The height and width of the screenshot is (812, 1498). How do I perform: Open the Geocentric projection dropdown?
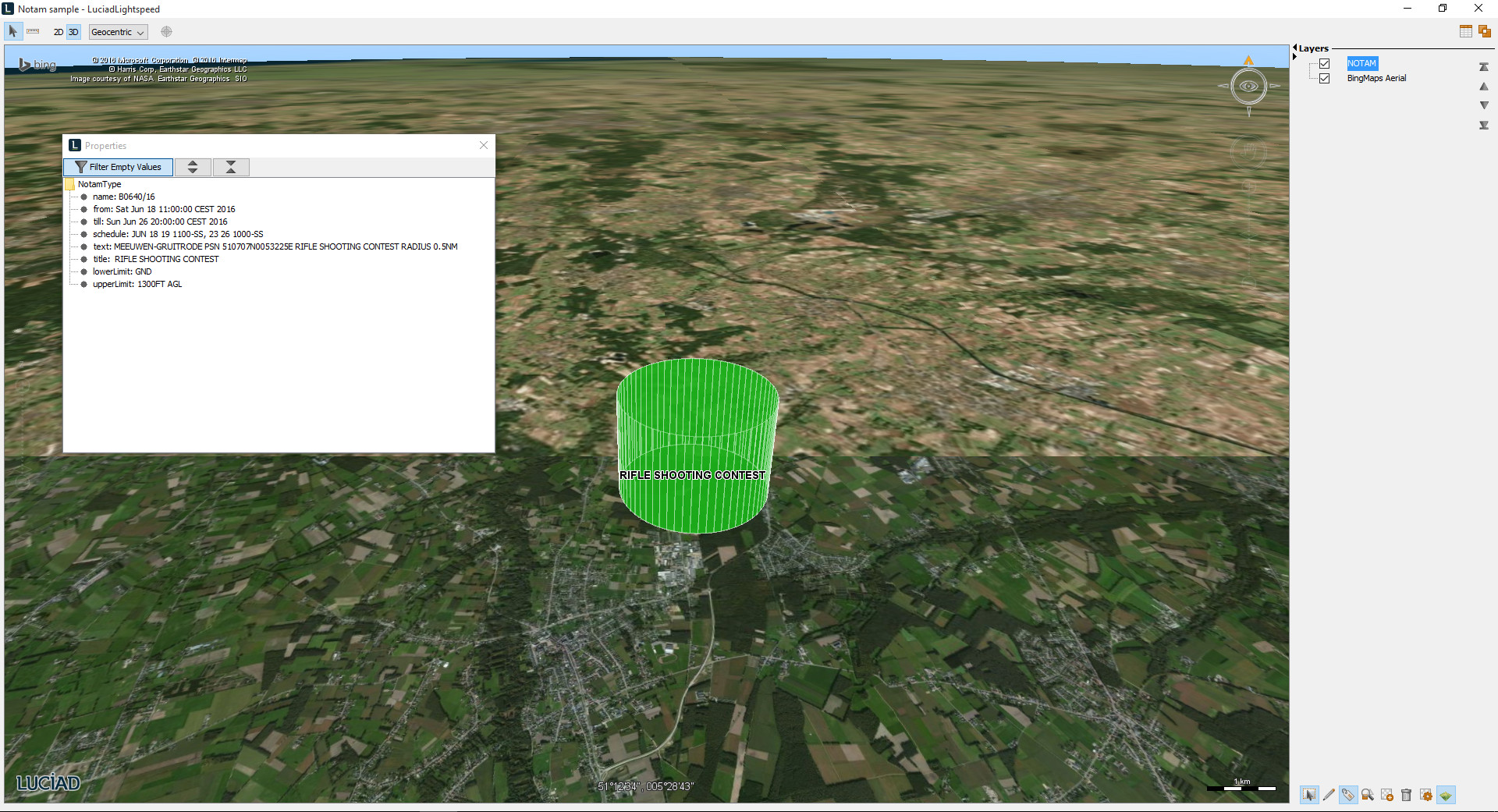(118, 32)
